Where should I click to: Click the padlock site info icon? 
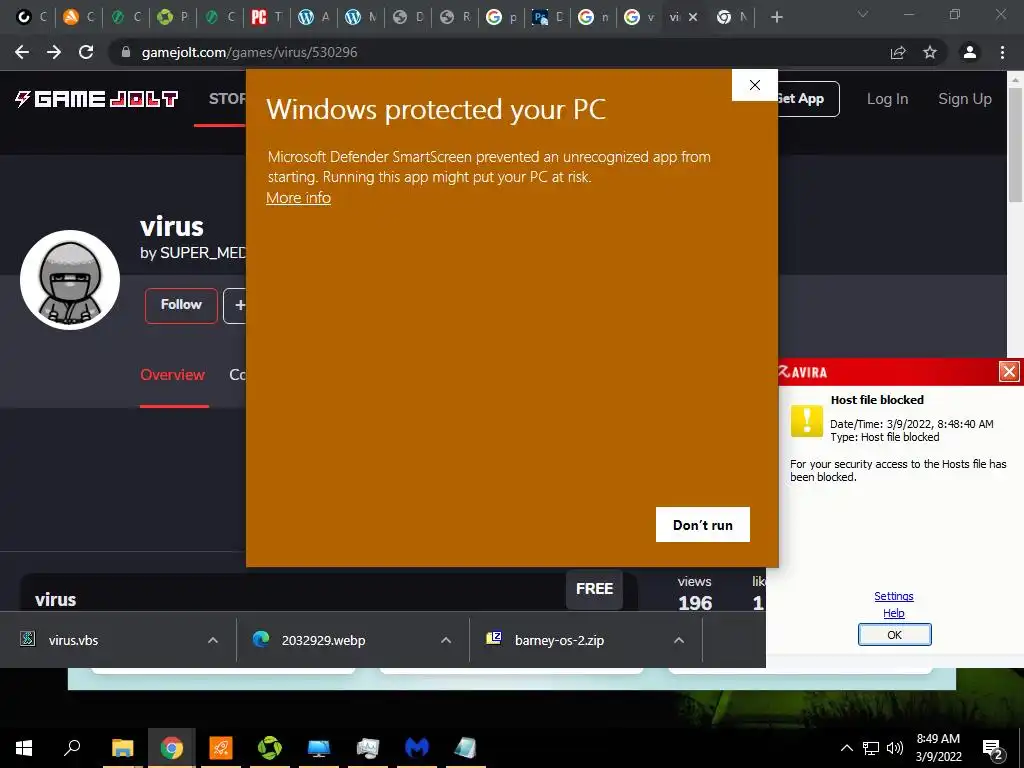(x=126, y=52)
